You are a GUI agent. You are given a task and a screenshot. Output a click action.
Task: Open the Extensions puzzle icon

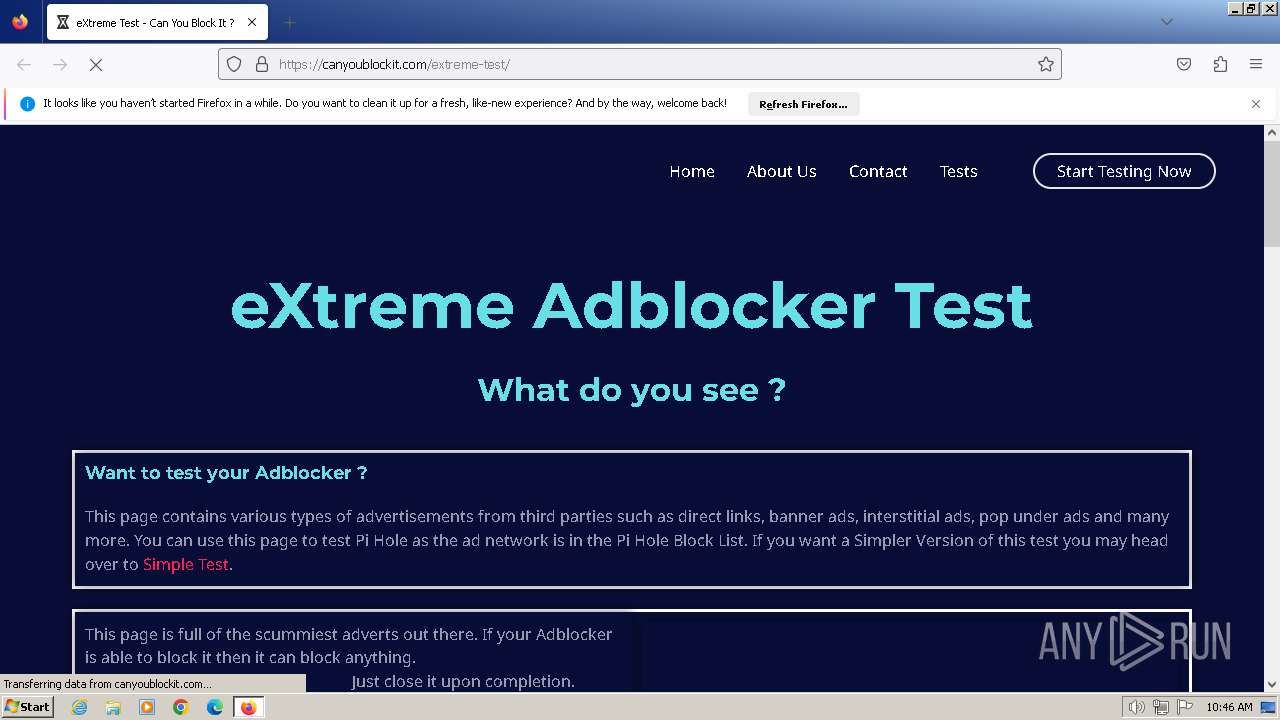[1220, 64]
